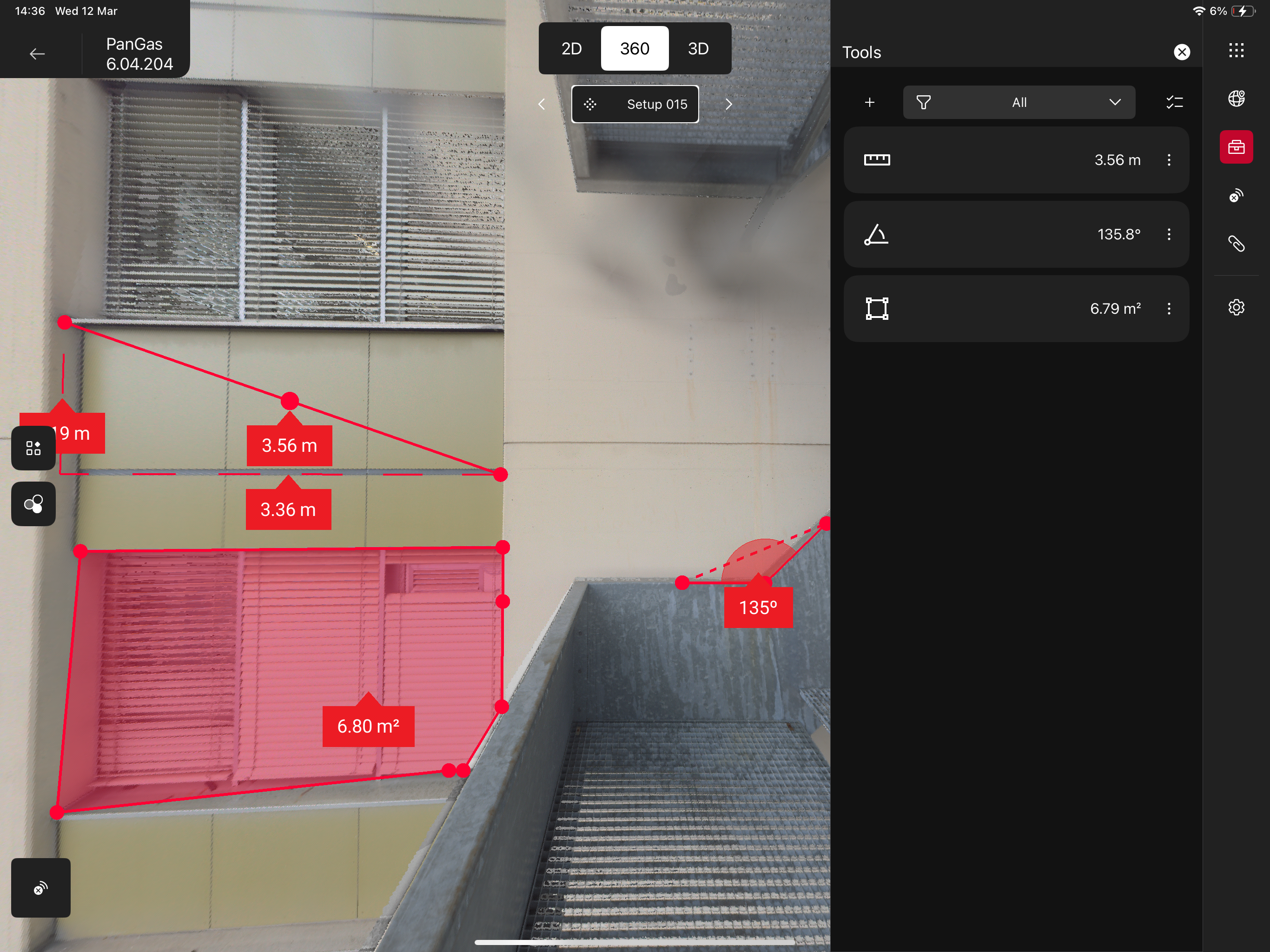The width and height of the screenshot is (1270, 952).
Task: Open options menu for 3.56 m measurement
Action: 1168,159
